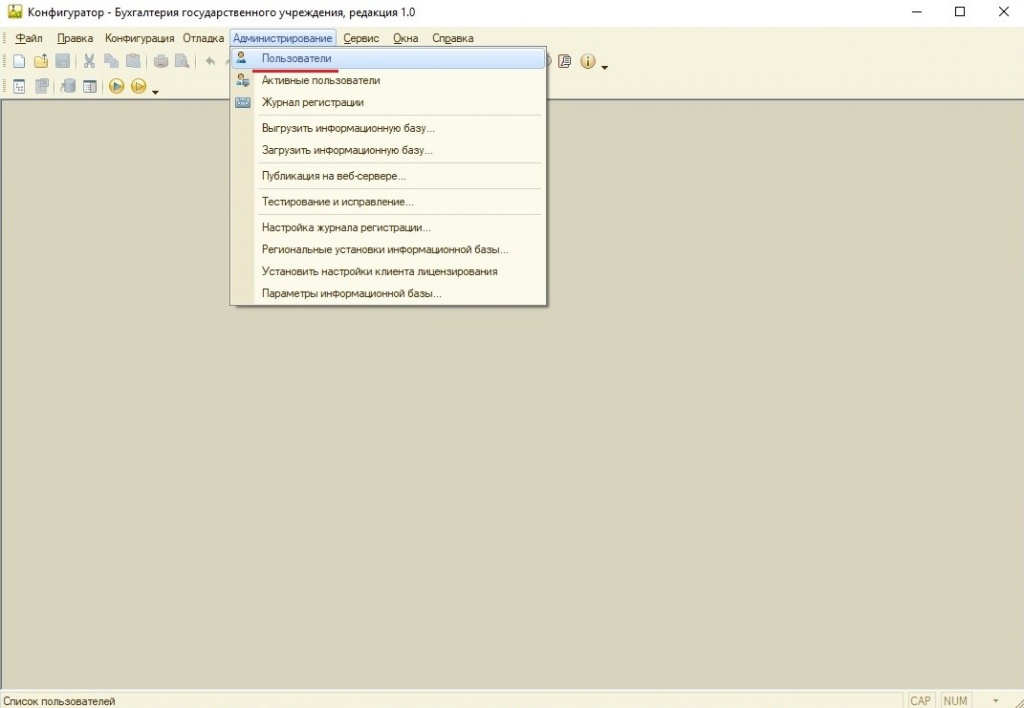Open the Сервис menu
1024x708 pixels.
(x=361, y=38)
